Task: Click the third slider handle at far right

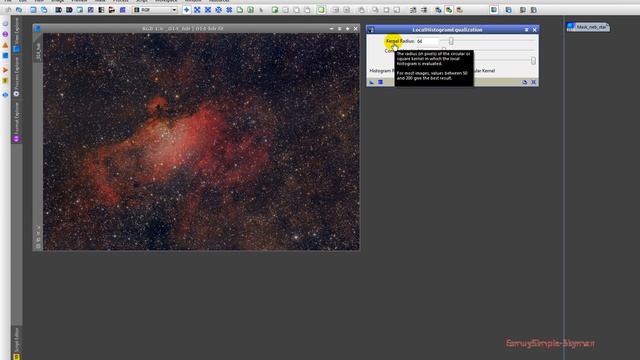Action: pos(533,60)
